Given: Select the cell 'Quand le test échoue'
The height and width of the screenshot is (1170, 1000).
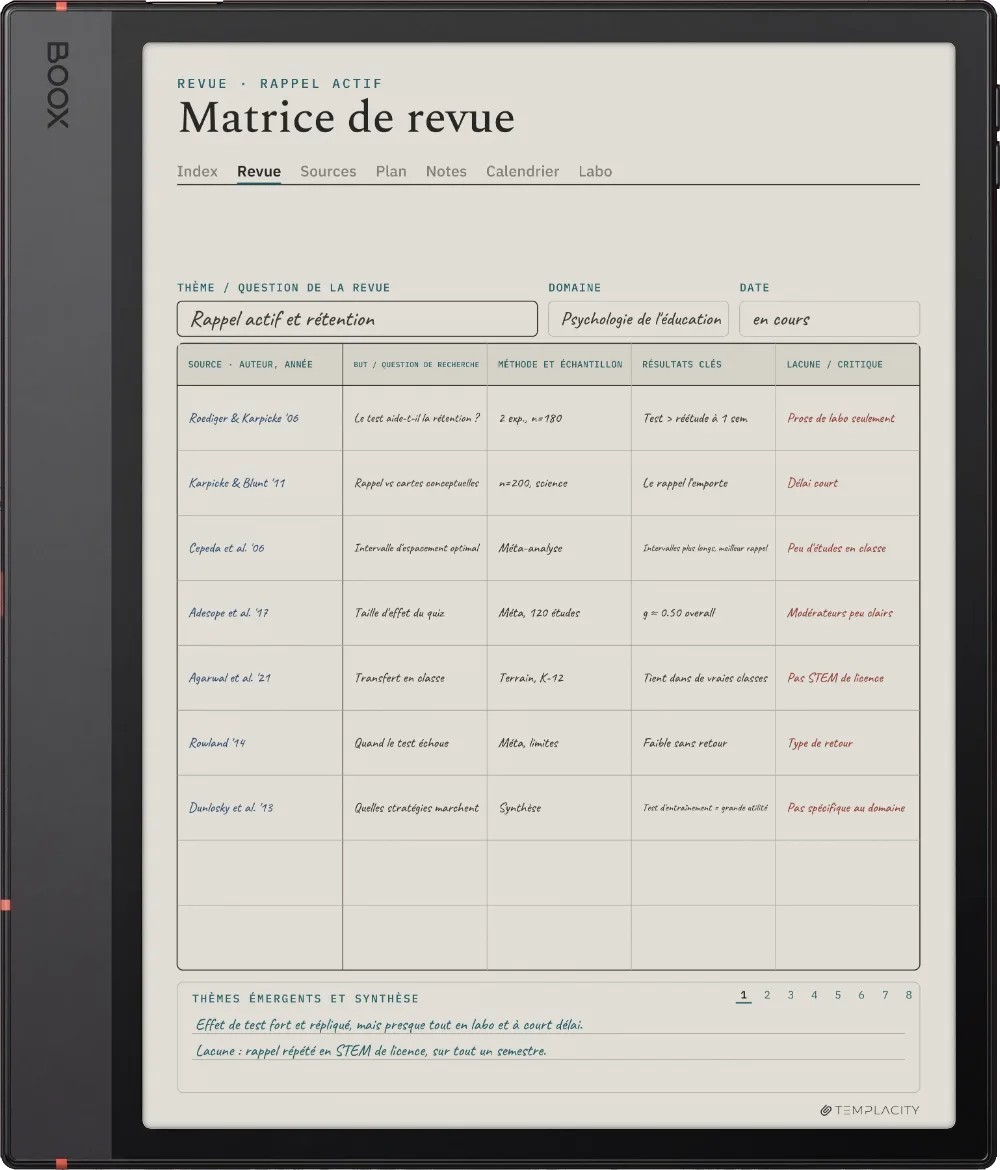Looking at the screenshot, I should 415,742.
